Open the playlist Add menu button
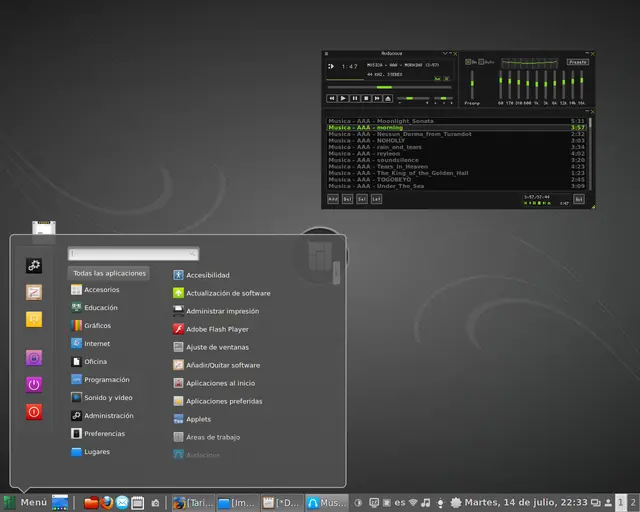Viewport: 640px width, 512px height. pos(333,199)
